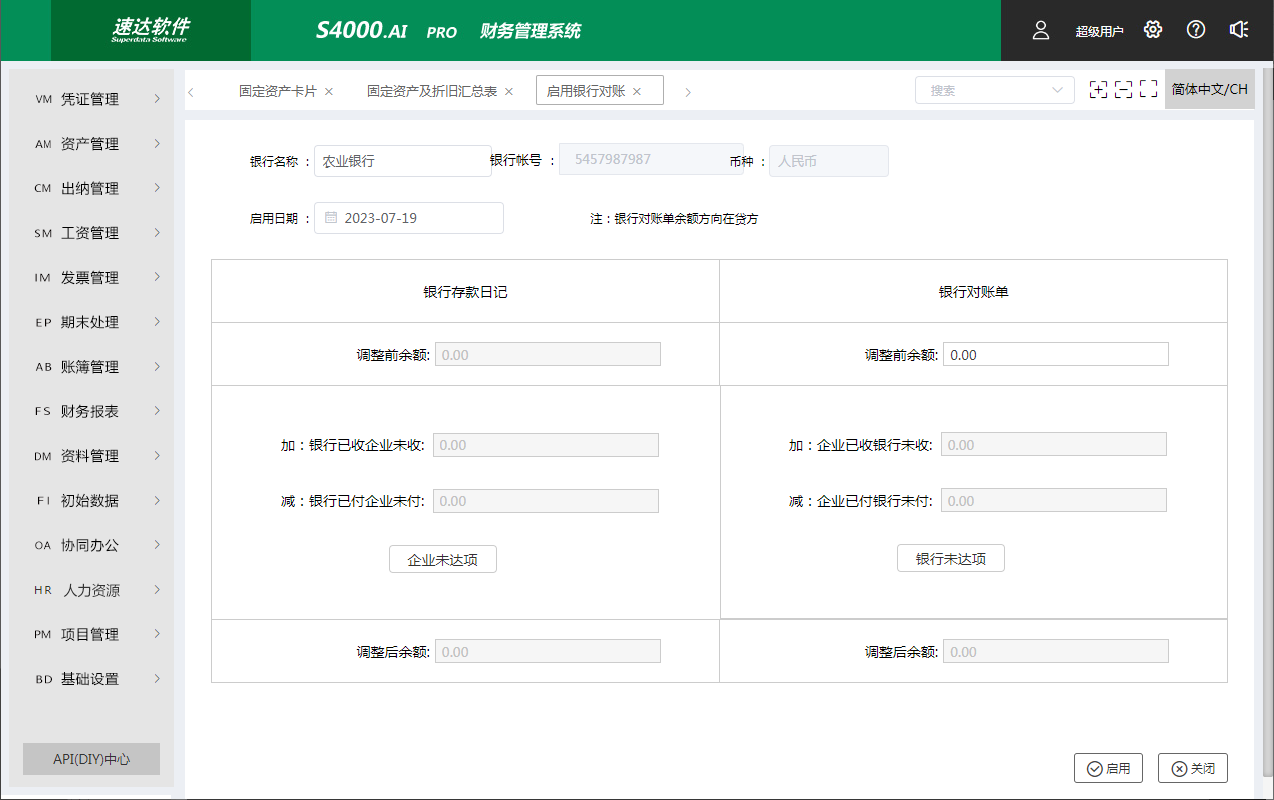
Task: Switch to the 固定资产及折旧汇总表 tab
Action: point(432,91)
